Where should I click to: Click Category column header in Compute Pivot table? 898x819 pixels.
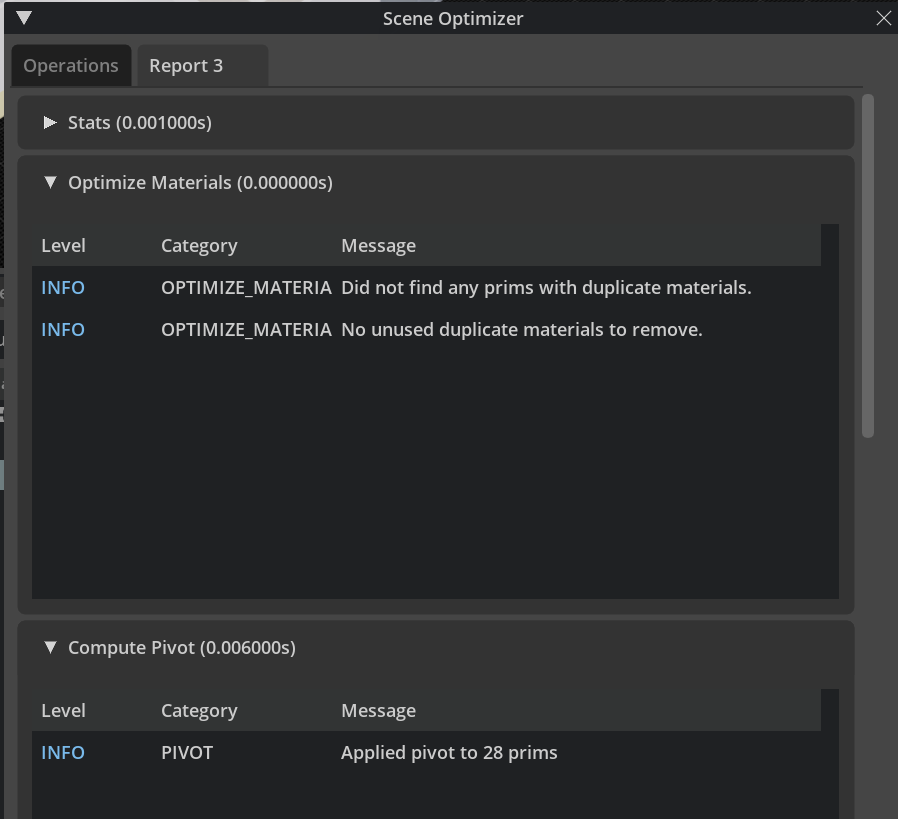(199, 711)
